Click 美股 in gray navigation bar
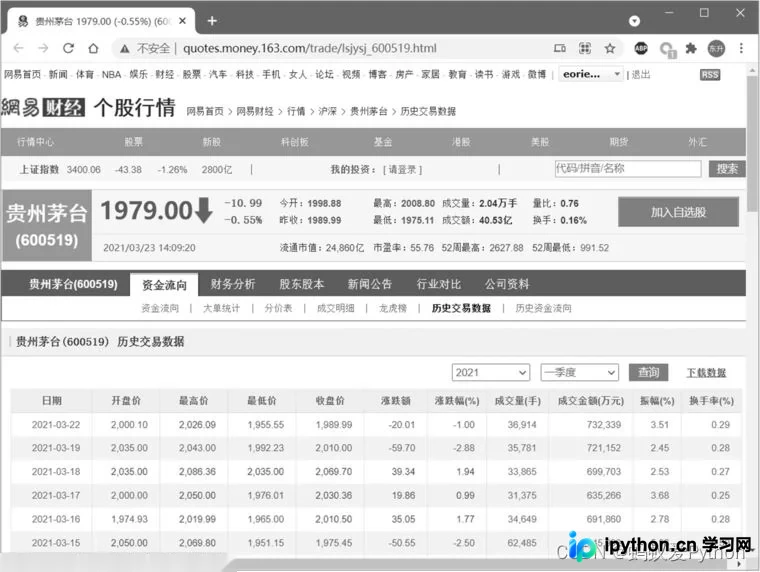This screenshot has height=572, width=760. tap(540, 142)
